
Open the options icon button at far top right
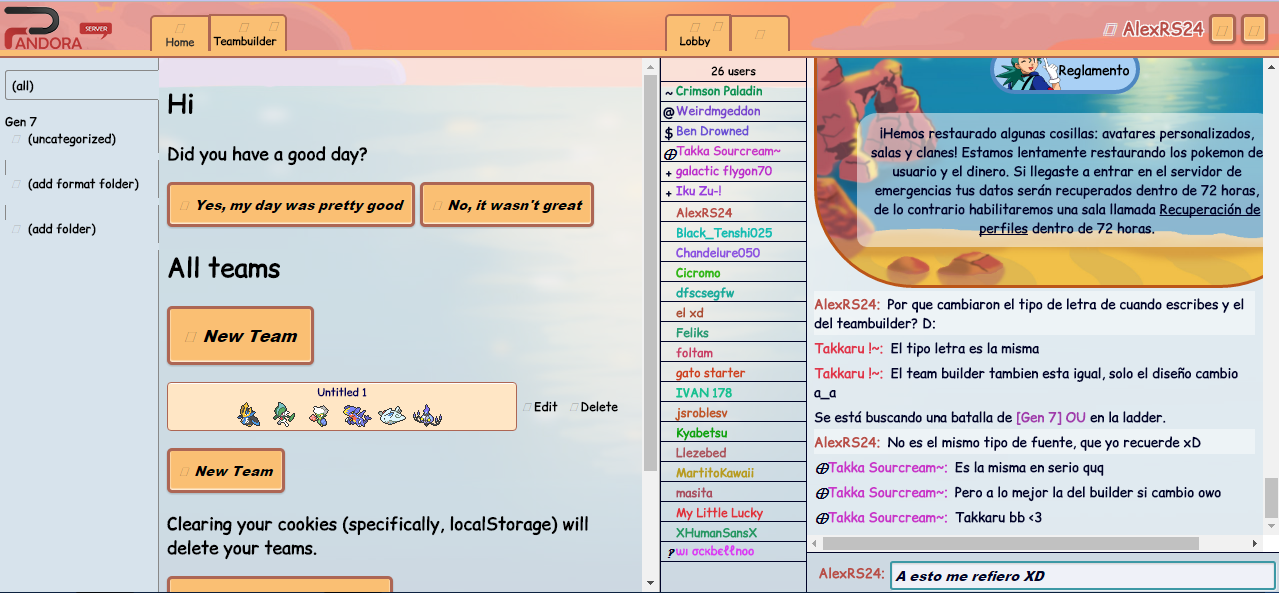click(x=1254, y=30)
